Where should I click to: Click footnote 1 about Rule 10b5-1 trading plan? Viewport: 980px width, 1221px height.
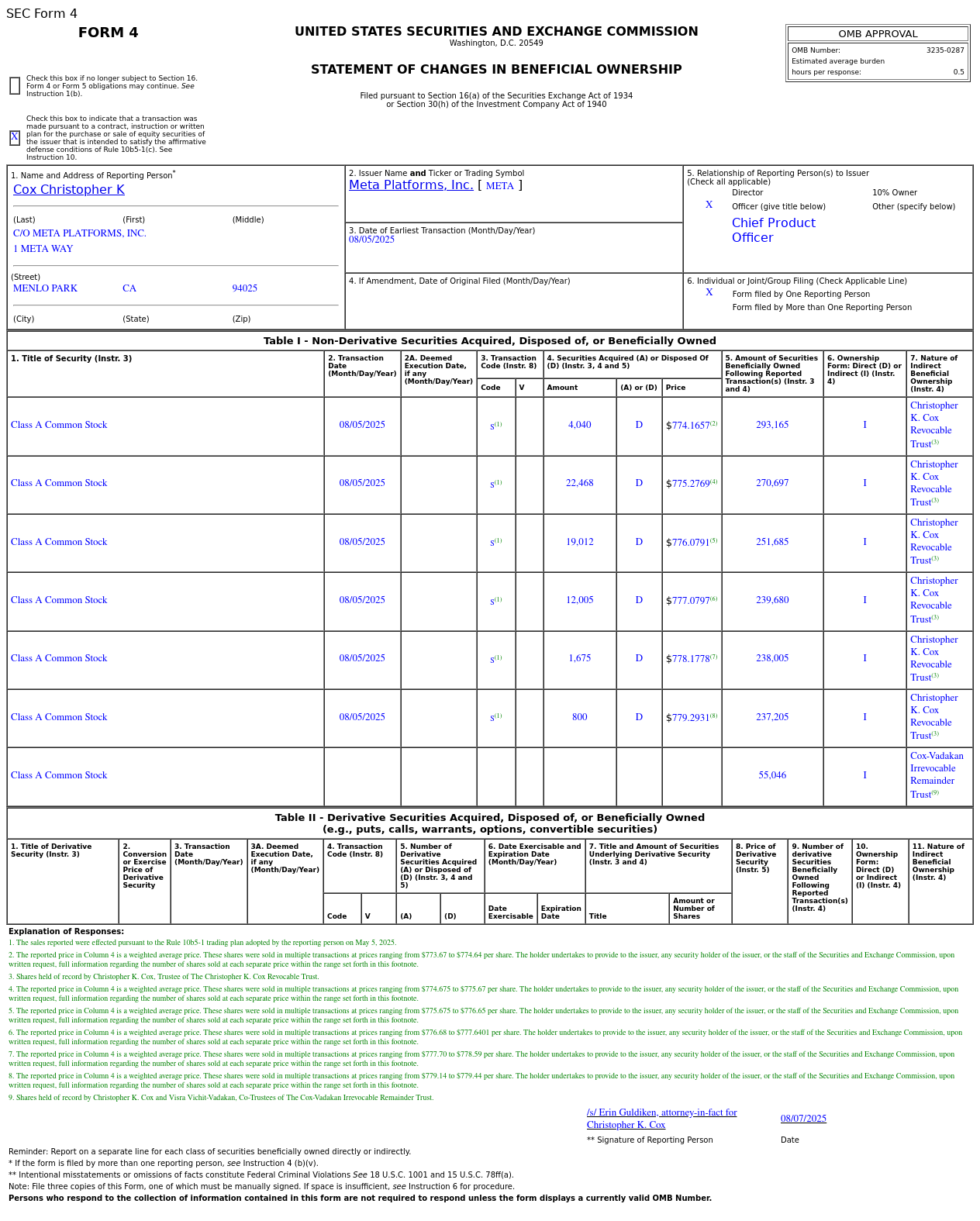202,943
